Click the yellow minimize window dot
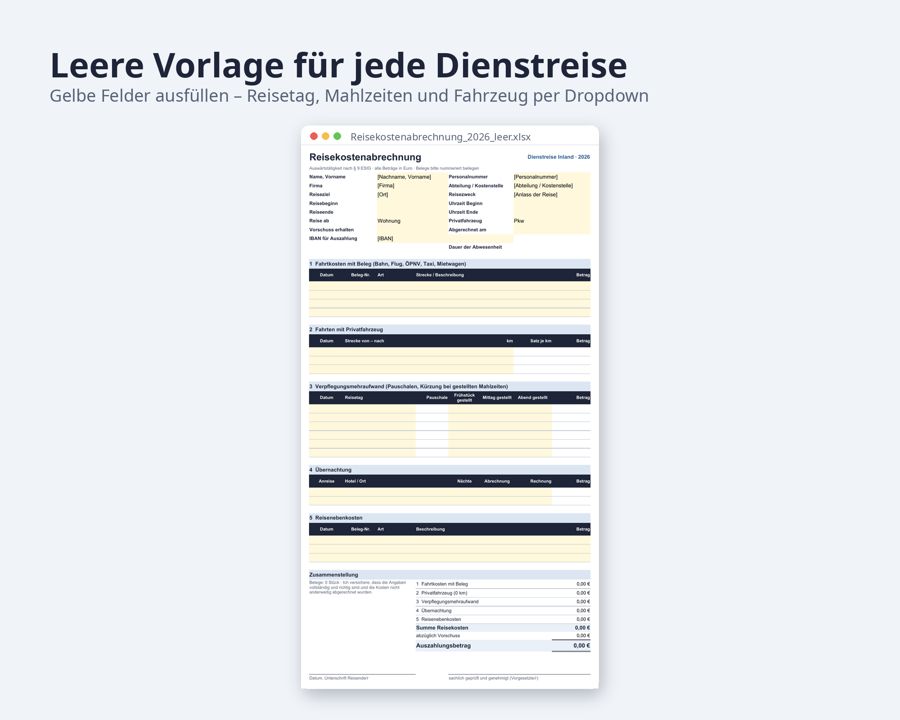Image resolution: width=900 pixels, height=720 pixels. 325,136
